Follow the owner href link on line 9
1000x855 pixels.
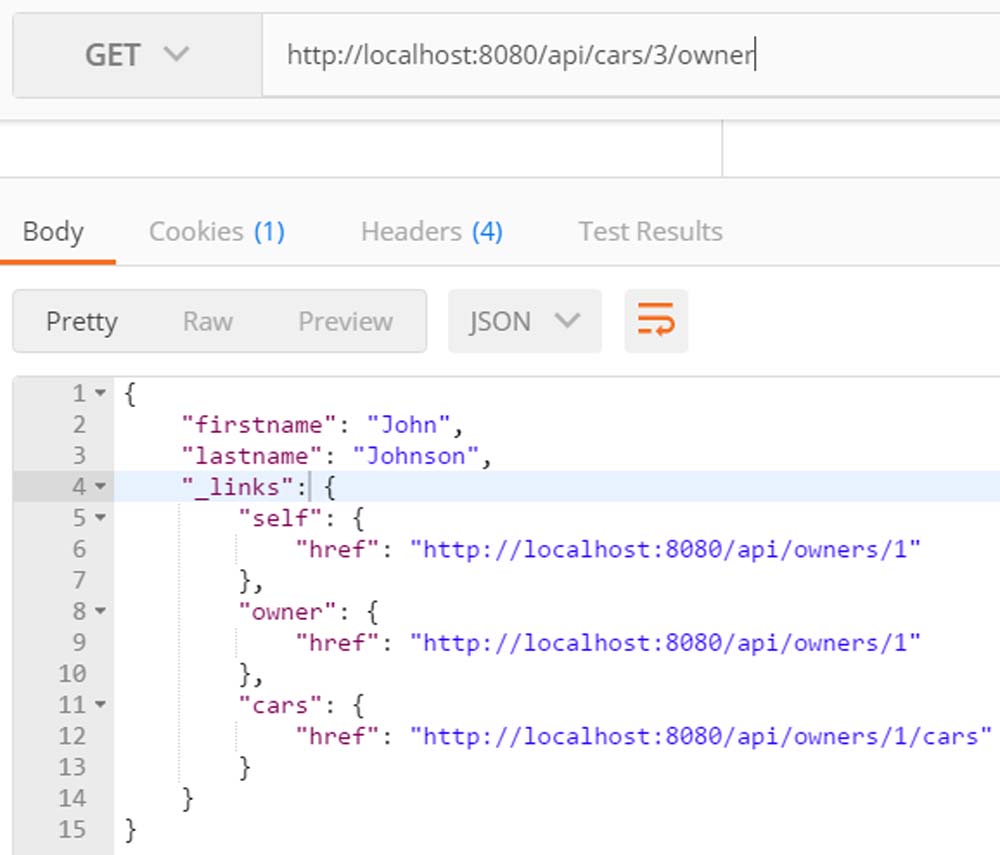(665, 642)
